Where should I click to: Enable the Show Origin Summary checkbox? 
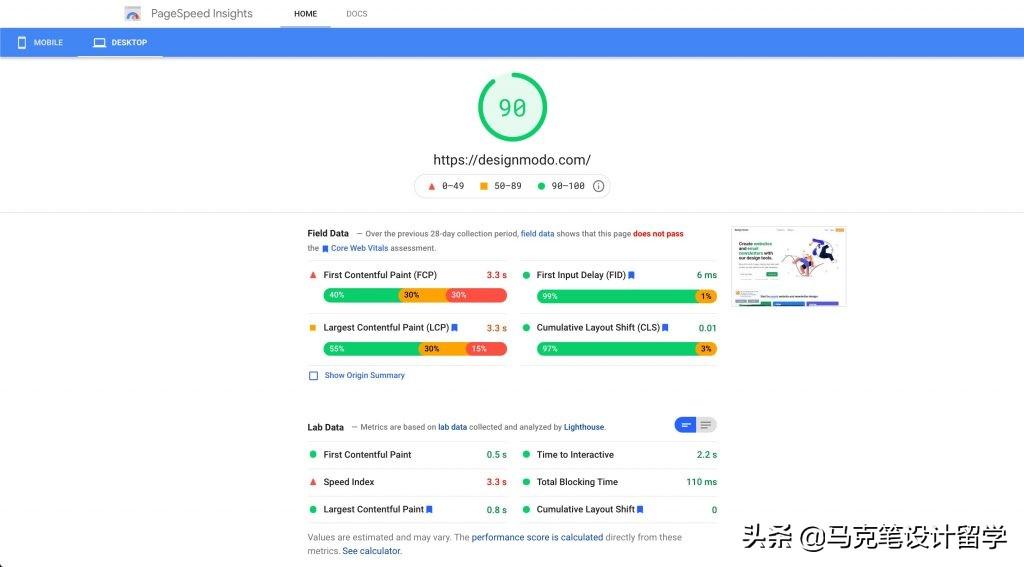313,376
